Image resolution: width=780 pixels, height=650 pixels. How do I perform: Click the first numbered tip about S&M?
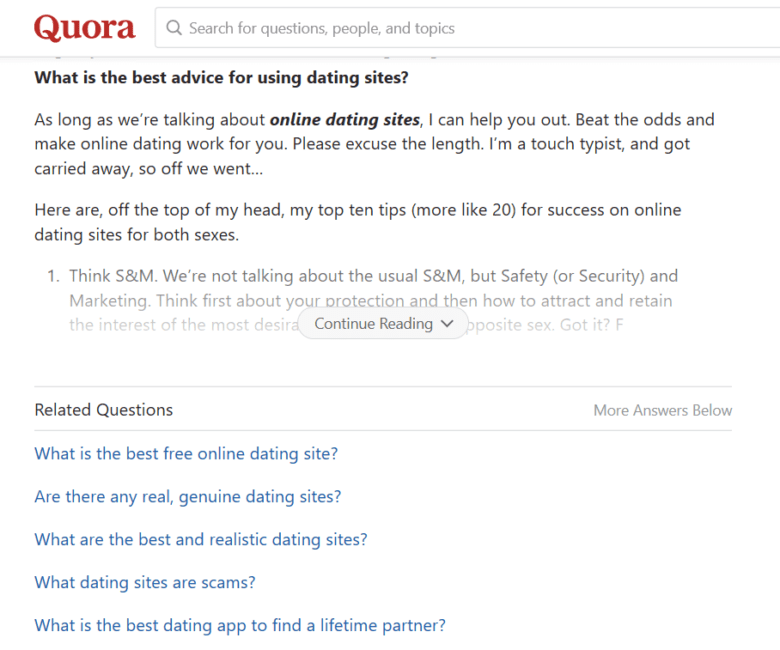373,300
